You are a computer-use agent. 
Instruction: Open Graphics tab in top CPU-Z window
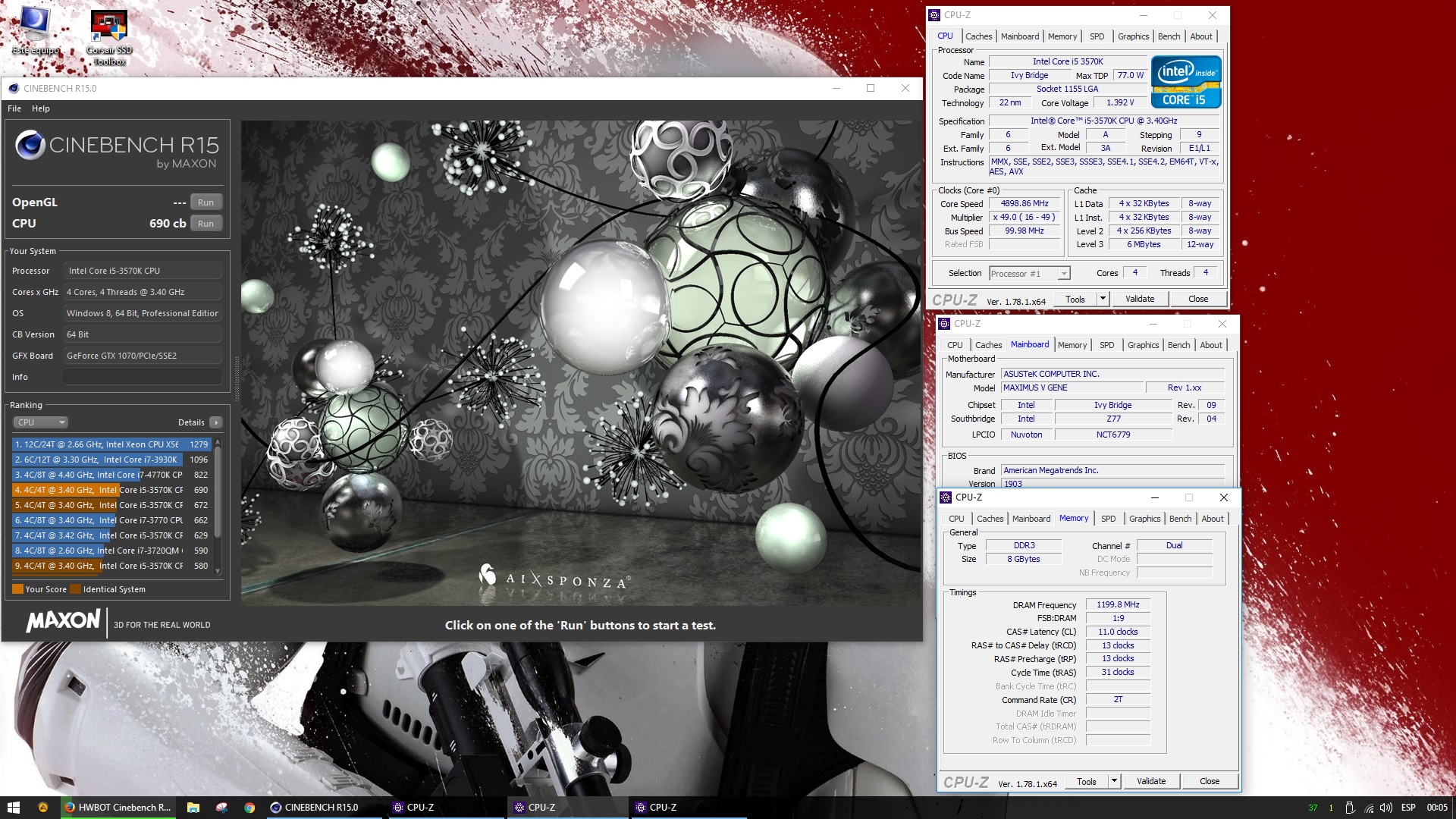click(x=1133, y=36)
